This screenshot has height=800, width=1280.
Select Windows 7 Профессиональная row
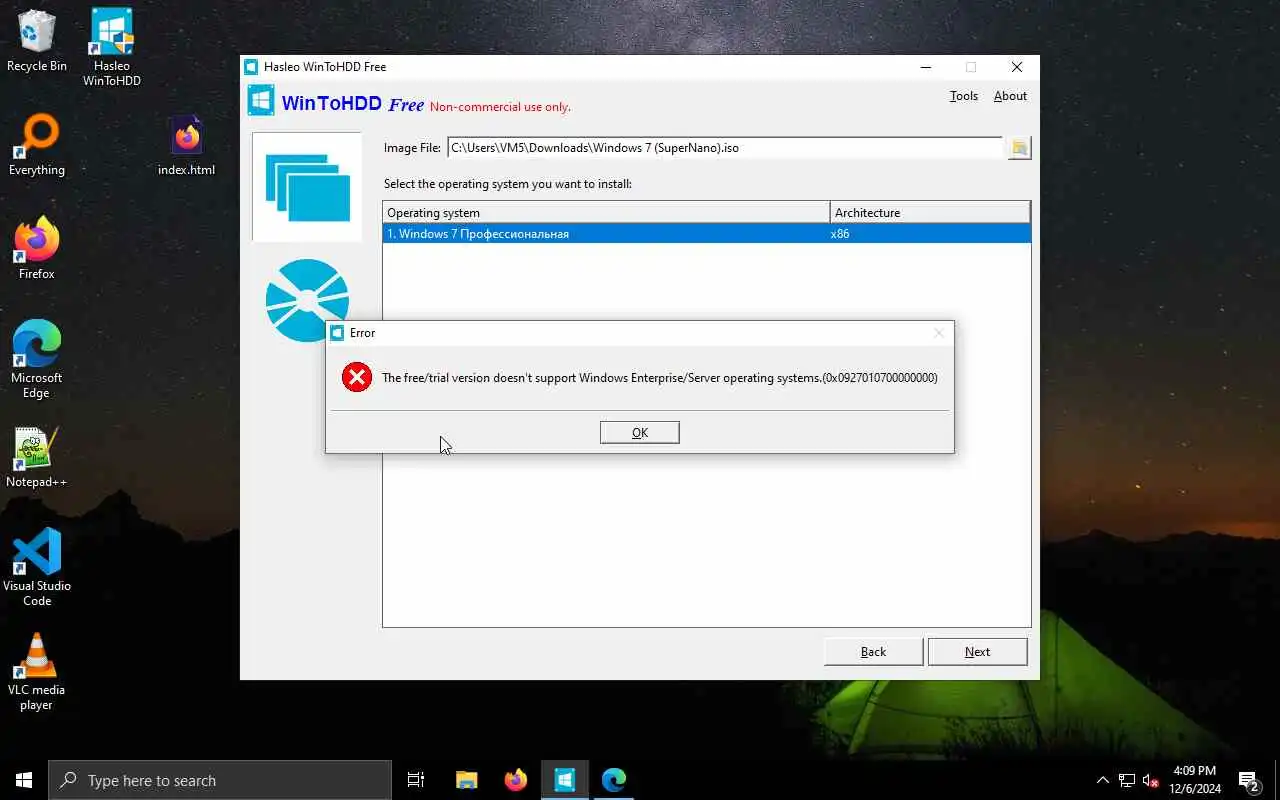coord(706,234)
